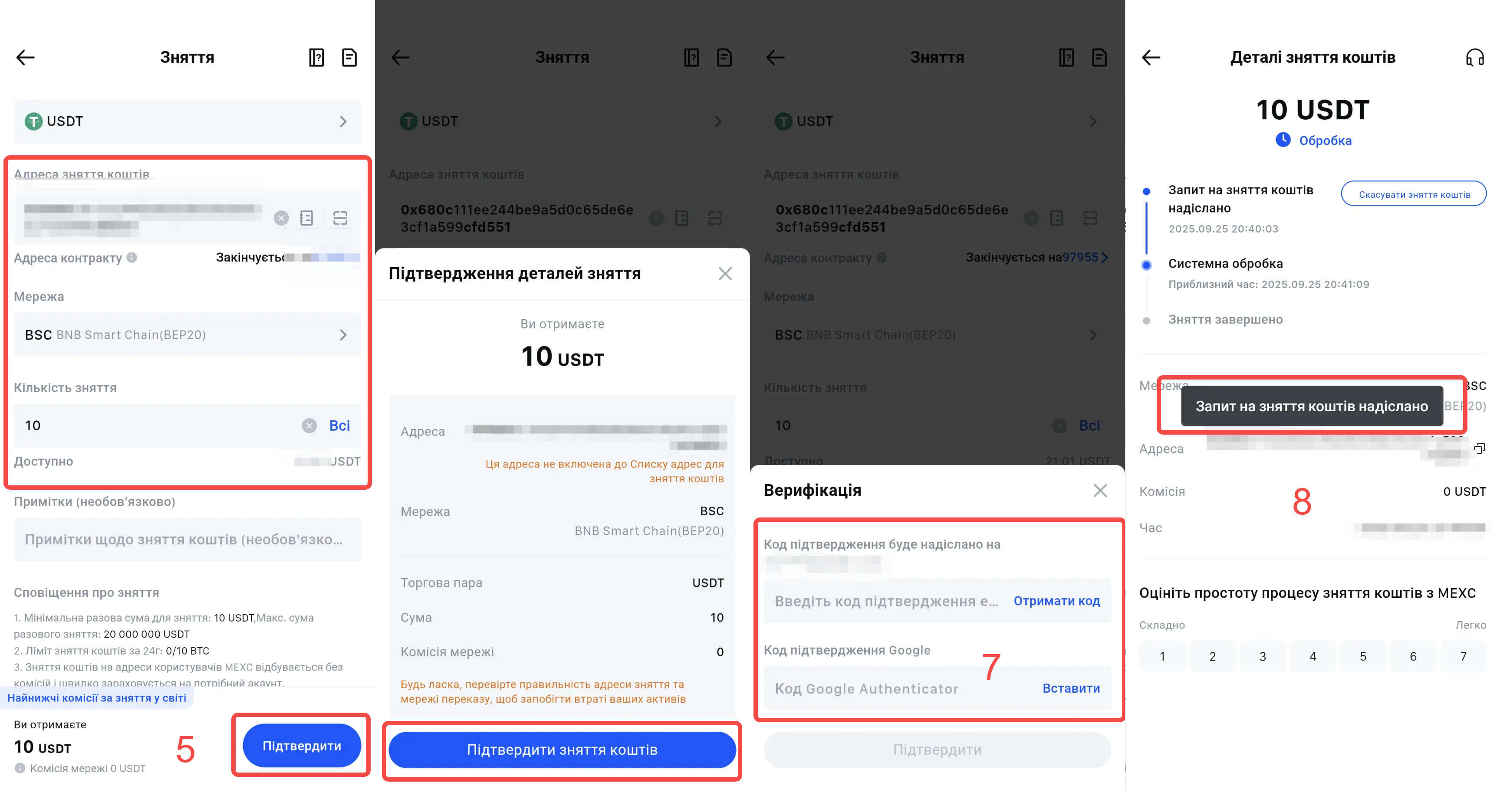
Task: Clear the withdrawal address field on first screen
Action: coord(281,218)
